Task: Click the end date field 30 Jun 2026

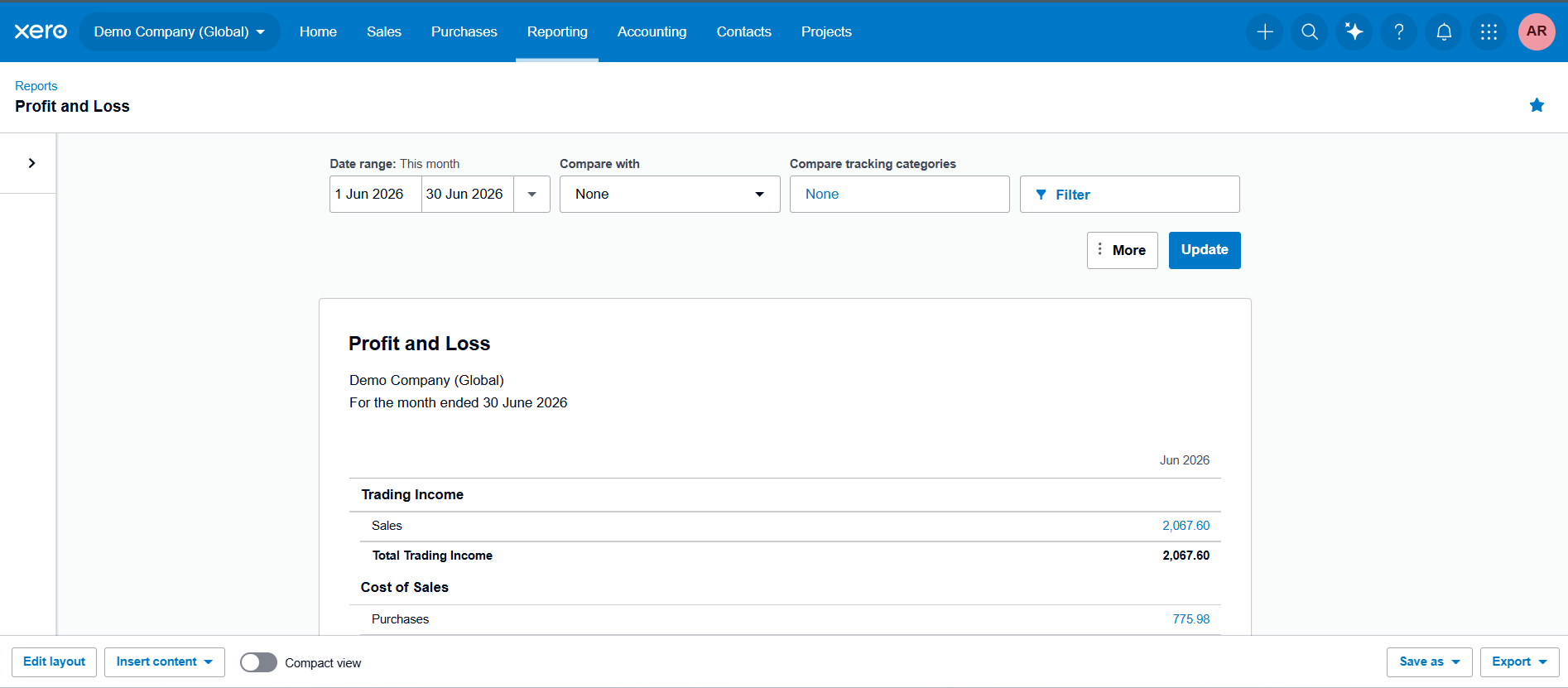Action: (x=468, y=194)
